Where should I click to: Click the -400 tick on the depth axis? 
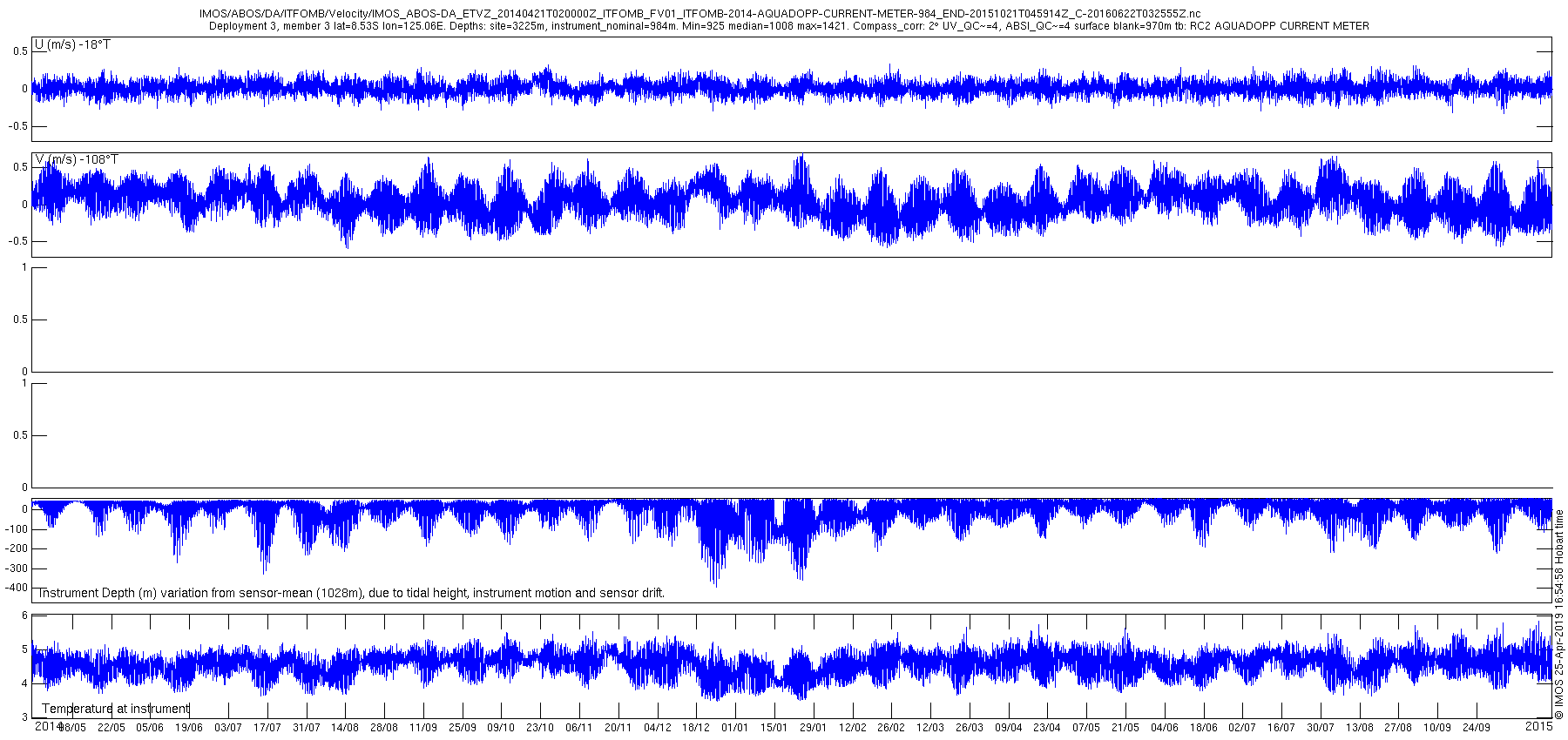(17, 588)
